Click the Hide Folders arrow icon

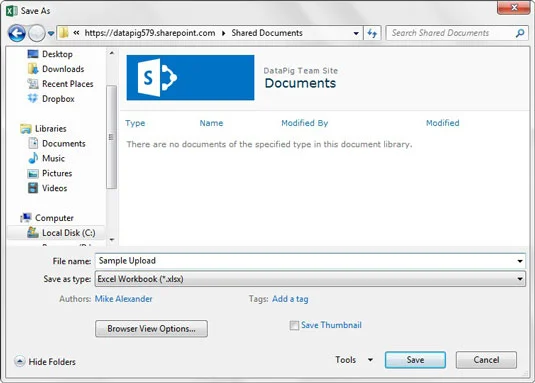coord(19,361)
